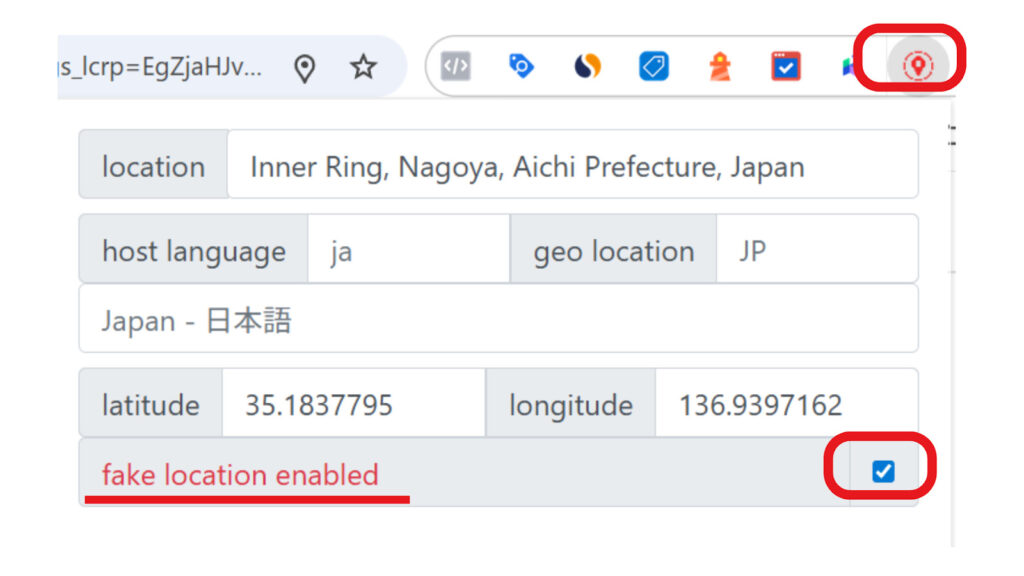Image resolution: width=1024 pixels, height=576 pixels.
Task: Open the red window checkmark extension
Action: [x=786, y=67]
